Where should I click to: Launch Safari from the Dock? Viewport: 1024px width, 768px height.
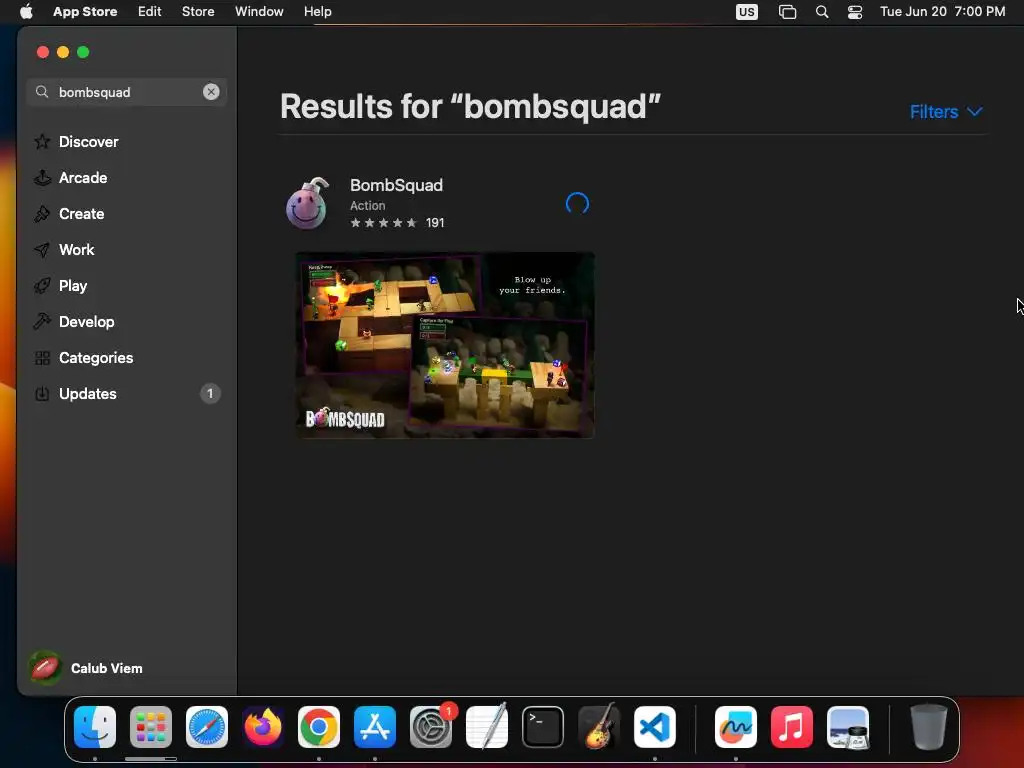click(207, 727)
